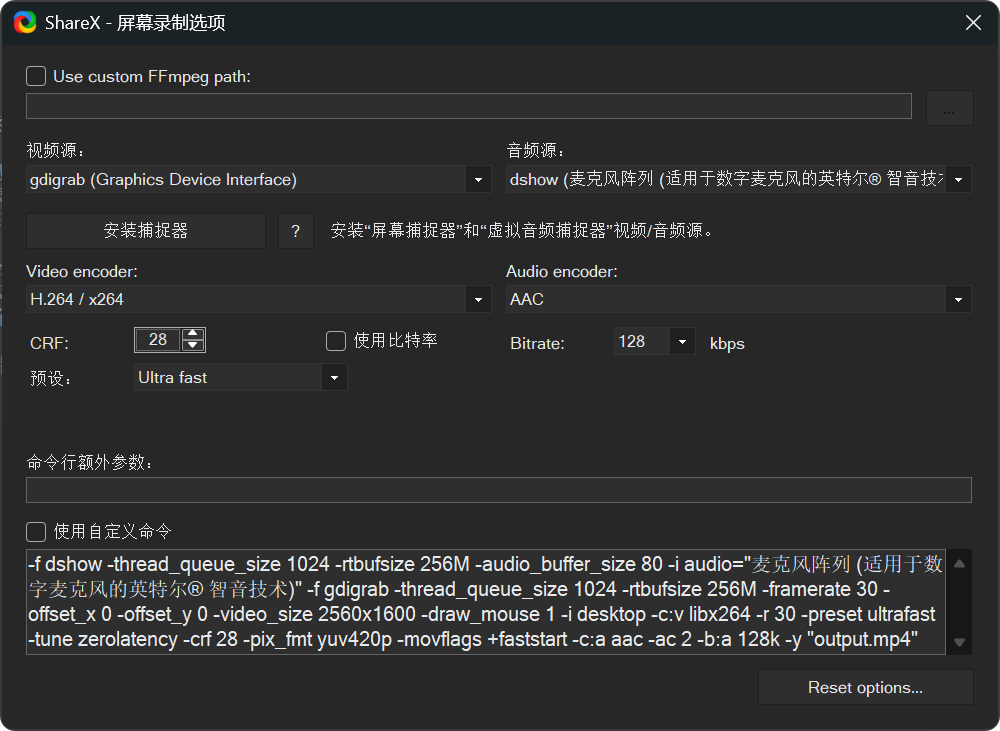Viewport: 1000px width, 731px height.
Task: Open the Audio encoder AAC dropdown
Action: pos(958,299)
